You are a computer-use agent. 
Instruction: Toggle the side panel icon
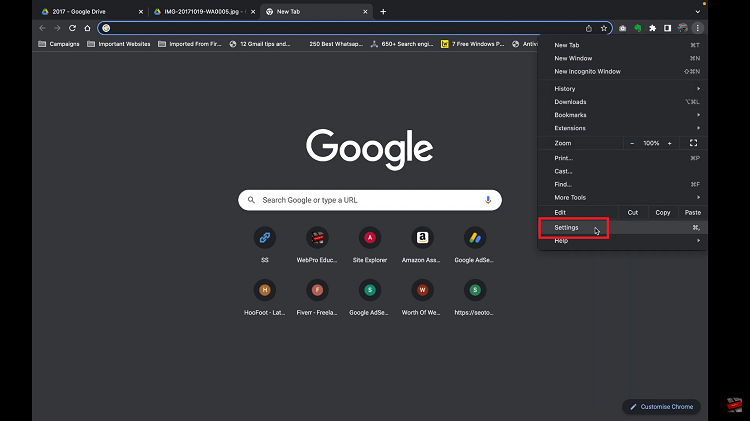point(667,28)
